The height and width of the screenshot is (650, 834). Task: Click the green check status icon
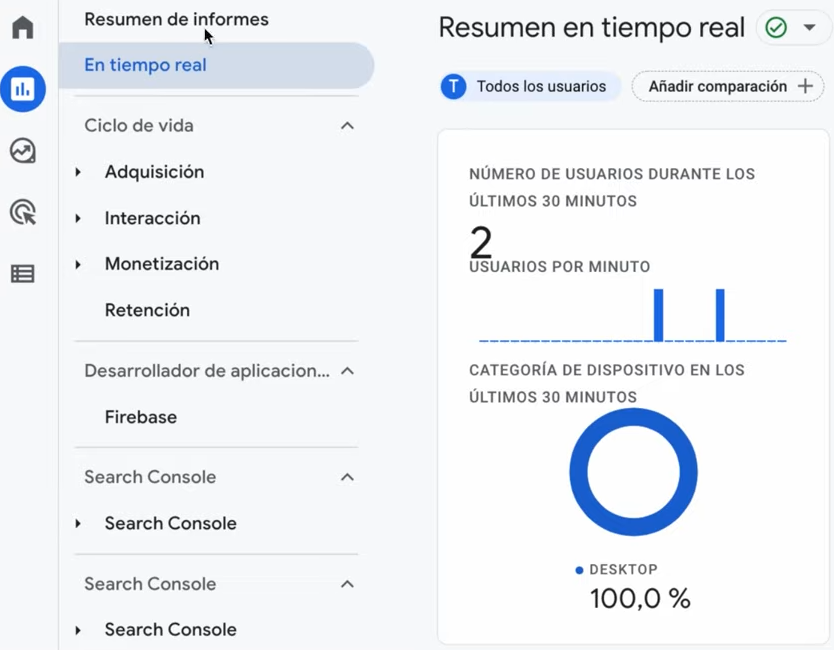point(776,27)
